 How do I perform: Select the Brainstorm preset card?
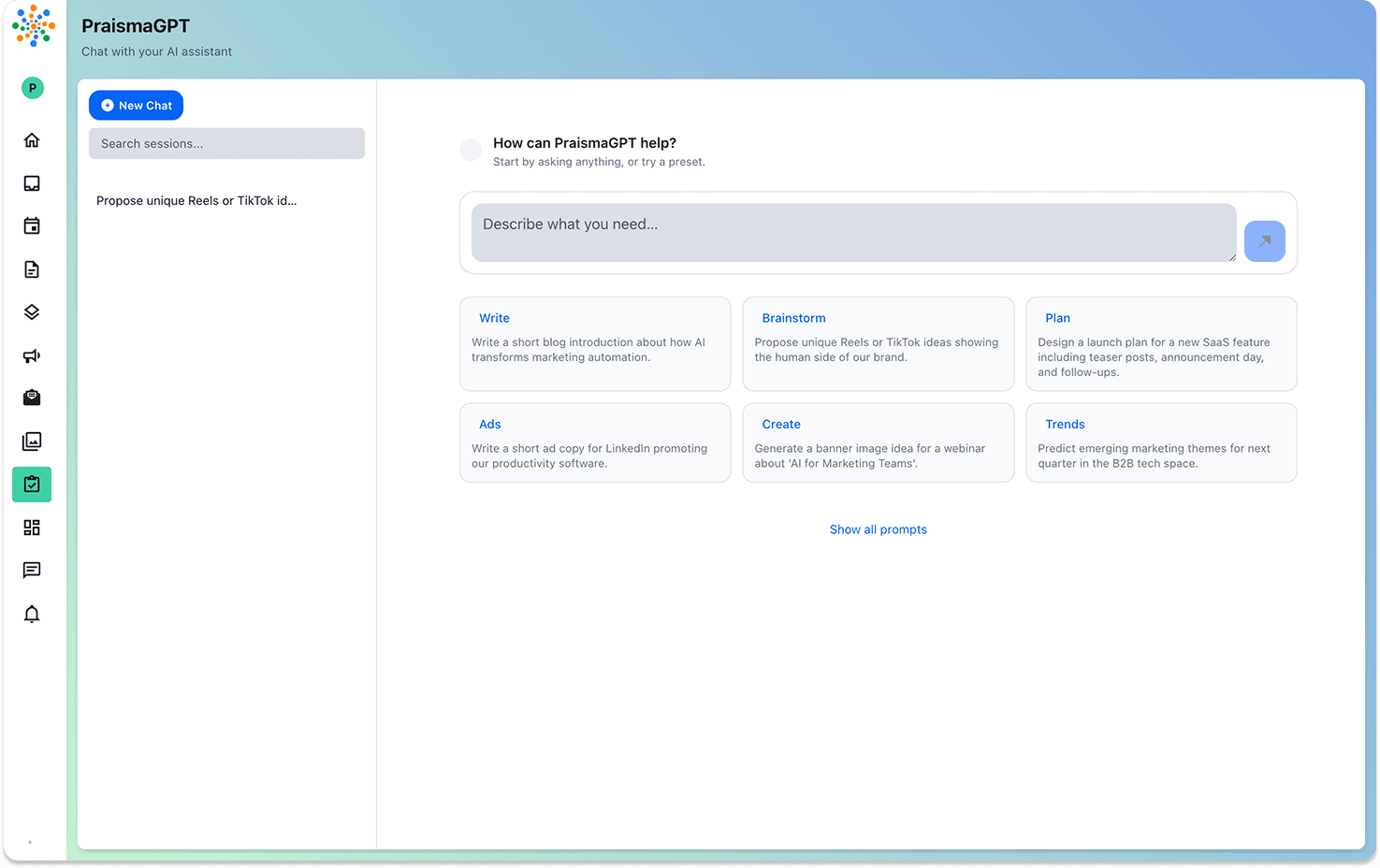[878, 343]
